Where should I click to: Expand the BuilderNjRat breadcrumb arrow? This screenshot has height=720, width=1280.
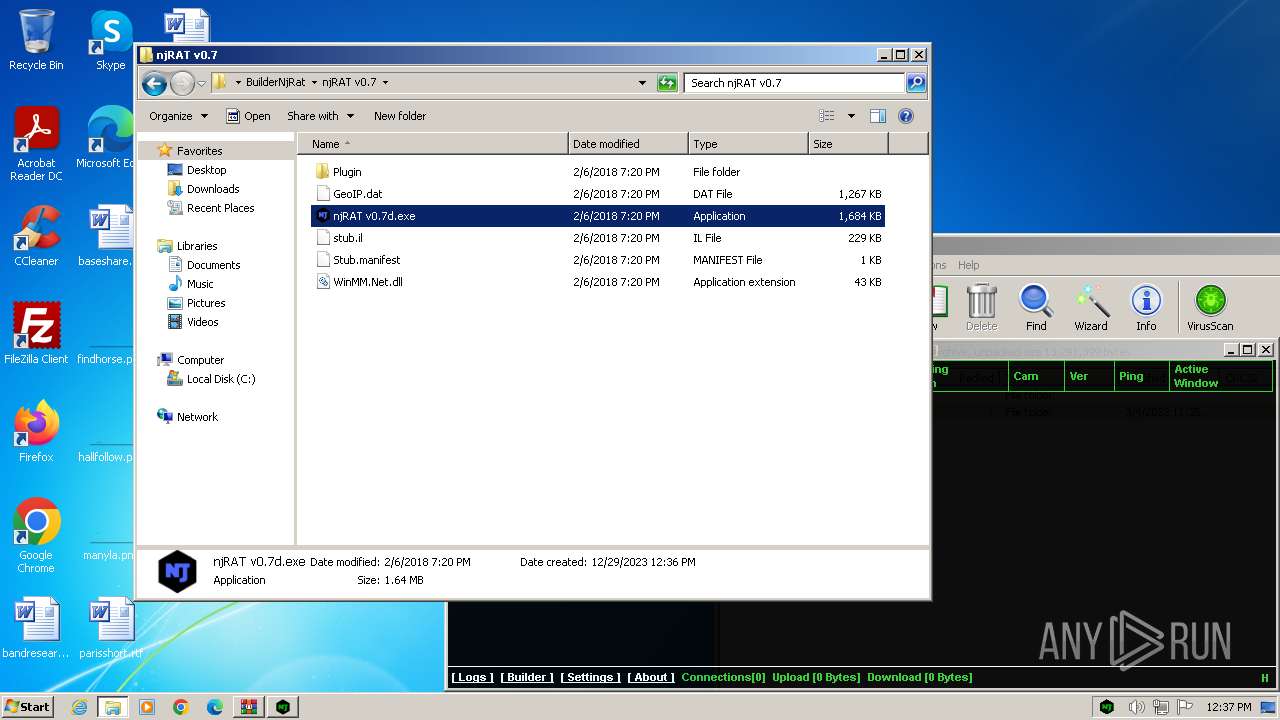(x=314, y=83)
